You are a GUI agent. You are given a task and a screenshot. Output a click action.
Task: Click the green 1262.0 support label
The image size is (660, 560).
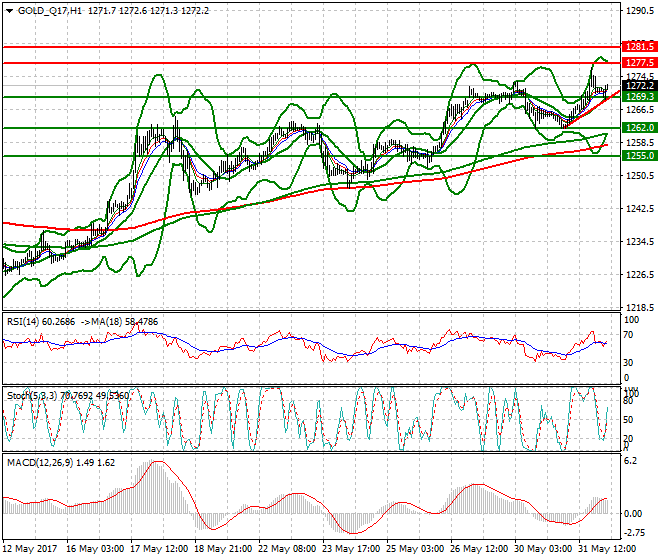[x=639, y=128]
